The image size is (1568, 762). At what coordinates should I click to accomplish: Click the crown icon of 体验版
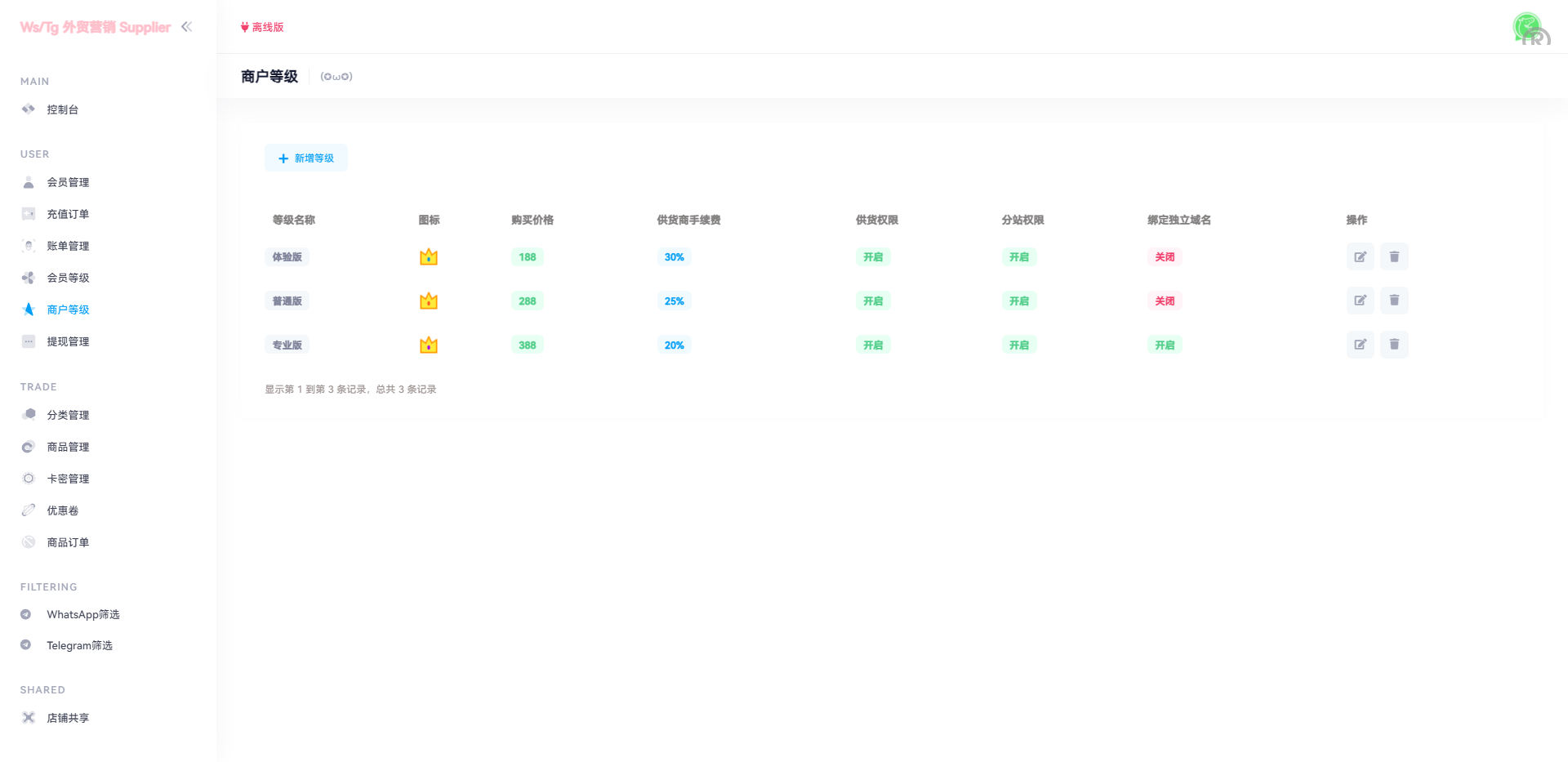pos(429,257)
